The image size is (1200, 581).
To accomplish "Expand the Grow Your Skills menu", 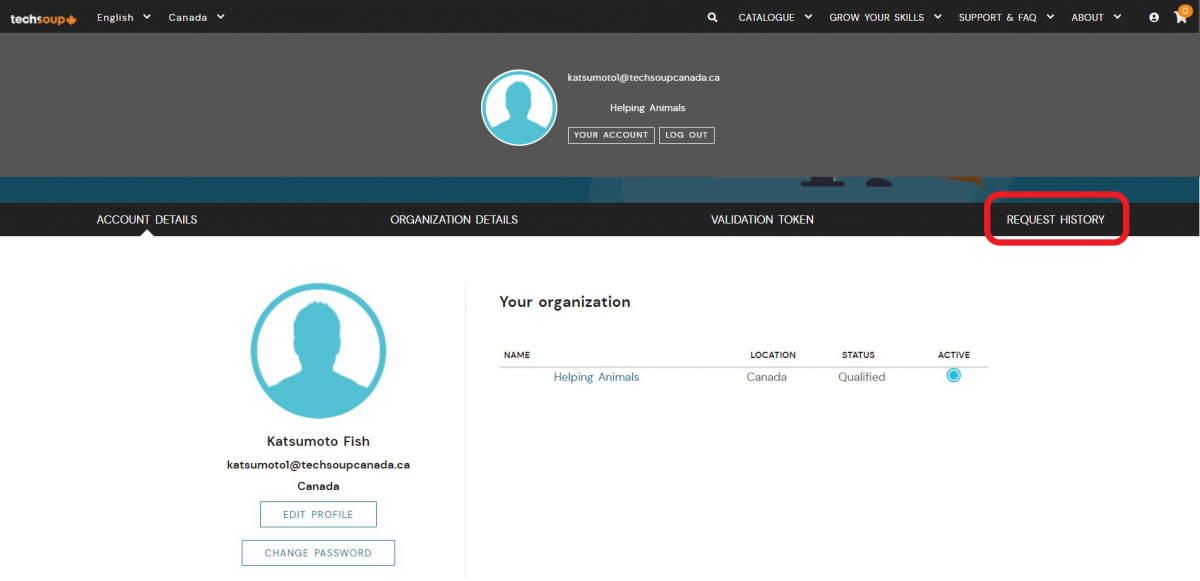I will pos(885,18).
